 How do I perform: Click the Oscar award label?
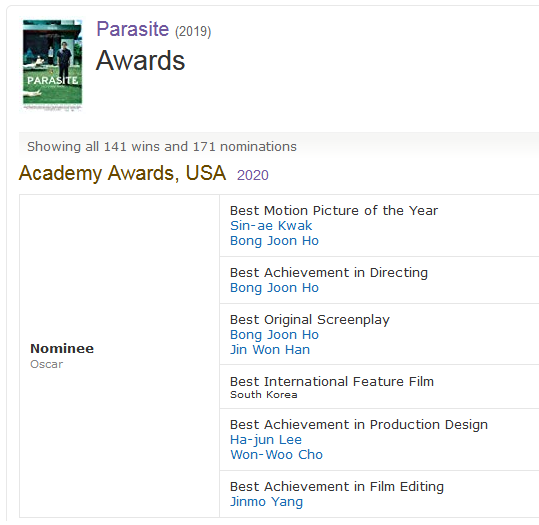46,364
